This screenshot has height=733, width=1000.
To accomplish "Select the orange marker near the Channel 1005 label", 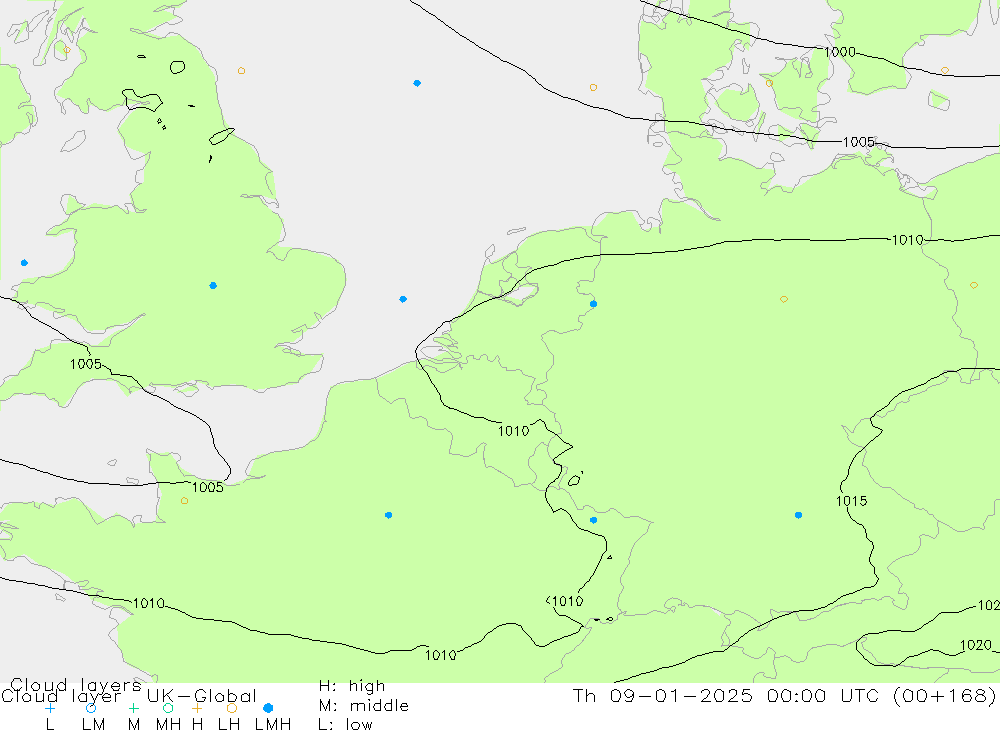I will click(x=184, y=501).
